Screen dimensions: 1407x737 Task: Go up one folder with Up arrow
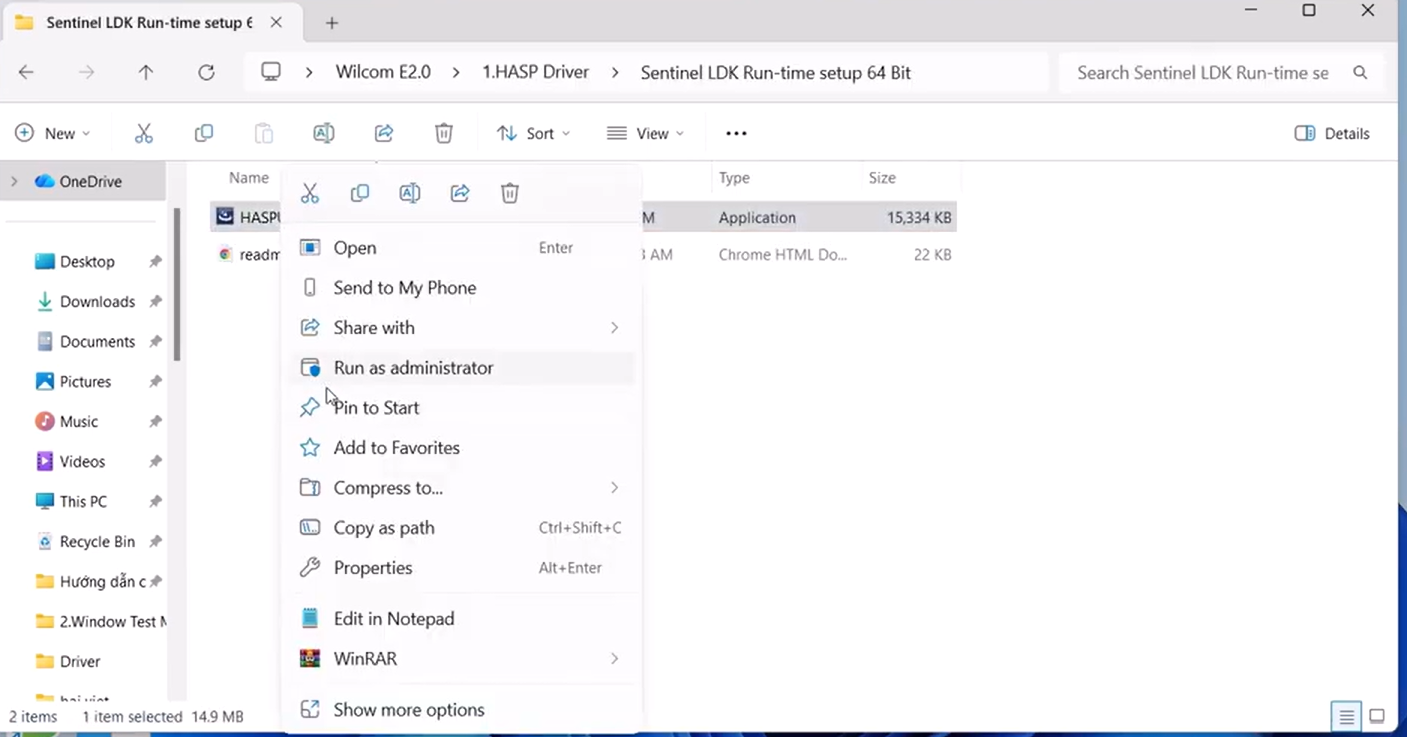pyautogui.click(x=146, y=73)
